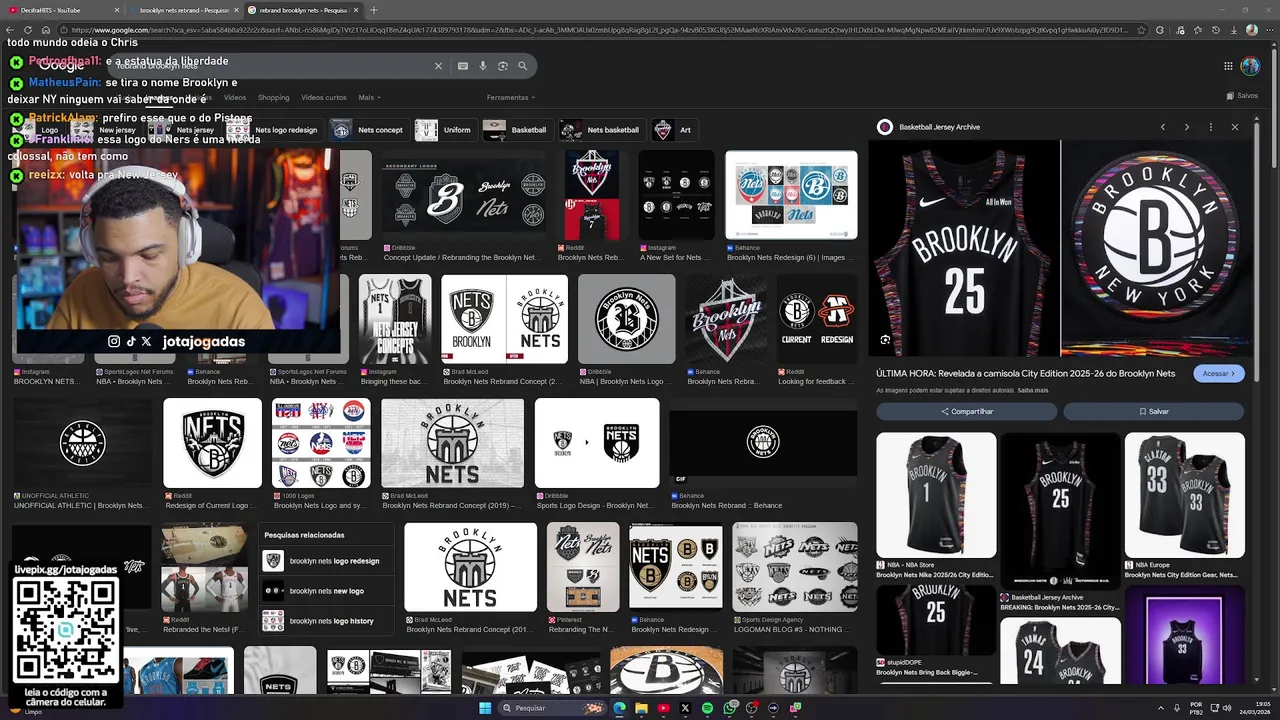The height and width of the screenshot is (720, 1280).
Task: Open the Mais search filter dropdown
Action: tap(369, 98)
